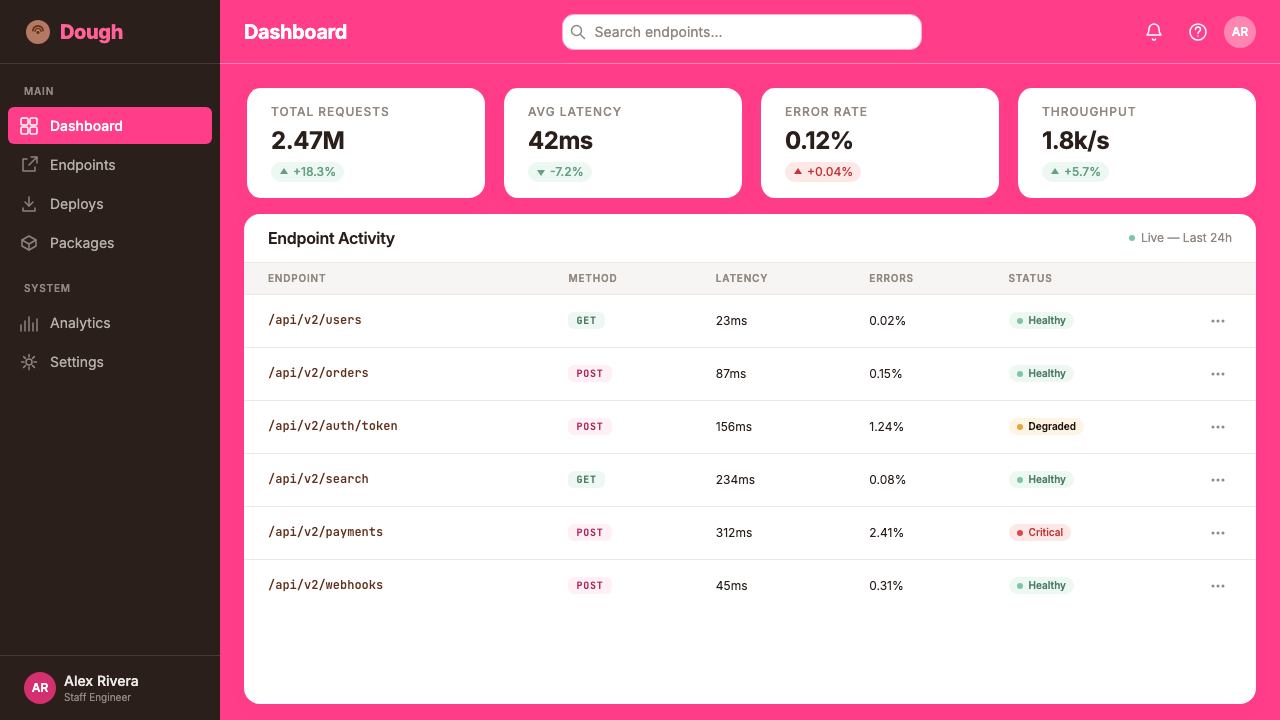Click the Live — Last 24h indicator
Viewport: 1280px width, 720px height.
(1180, 238)
